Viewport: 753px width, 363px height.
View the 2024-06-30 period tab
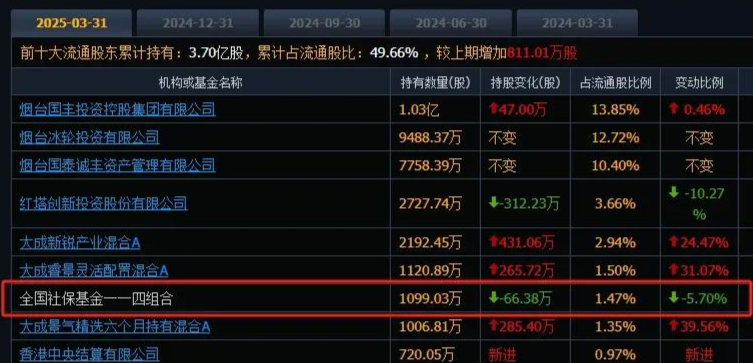(x=451, y=23)
